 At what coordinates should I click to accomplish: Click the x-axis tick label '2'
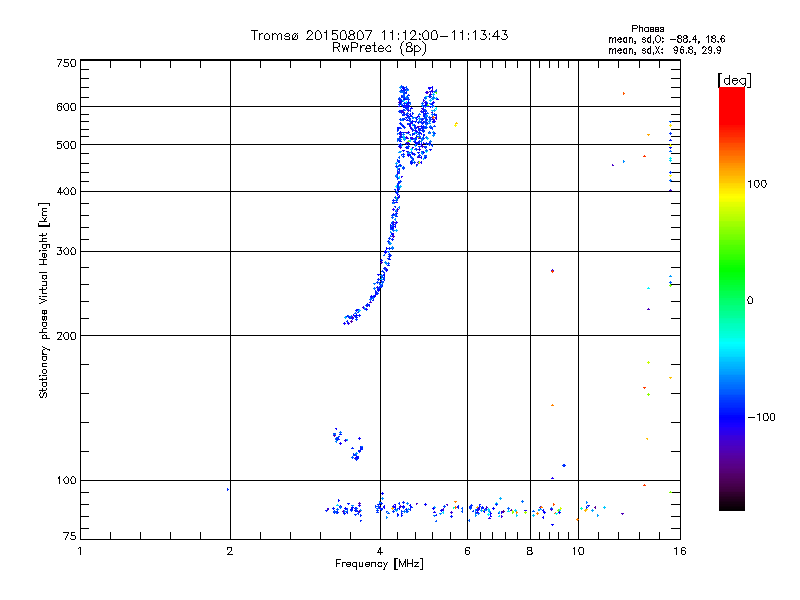[230, 551]
